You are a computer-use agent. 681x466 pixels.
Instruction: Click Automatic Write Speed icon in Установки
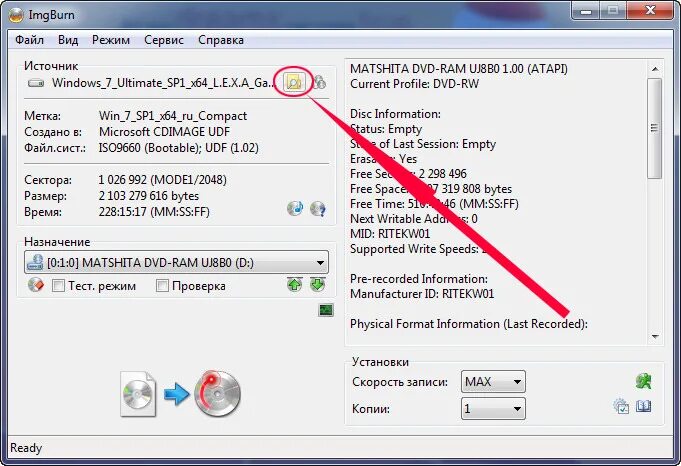coord(643,381)
